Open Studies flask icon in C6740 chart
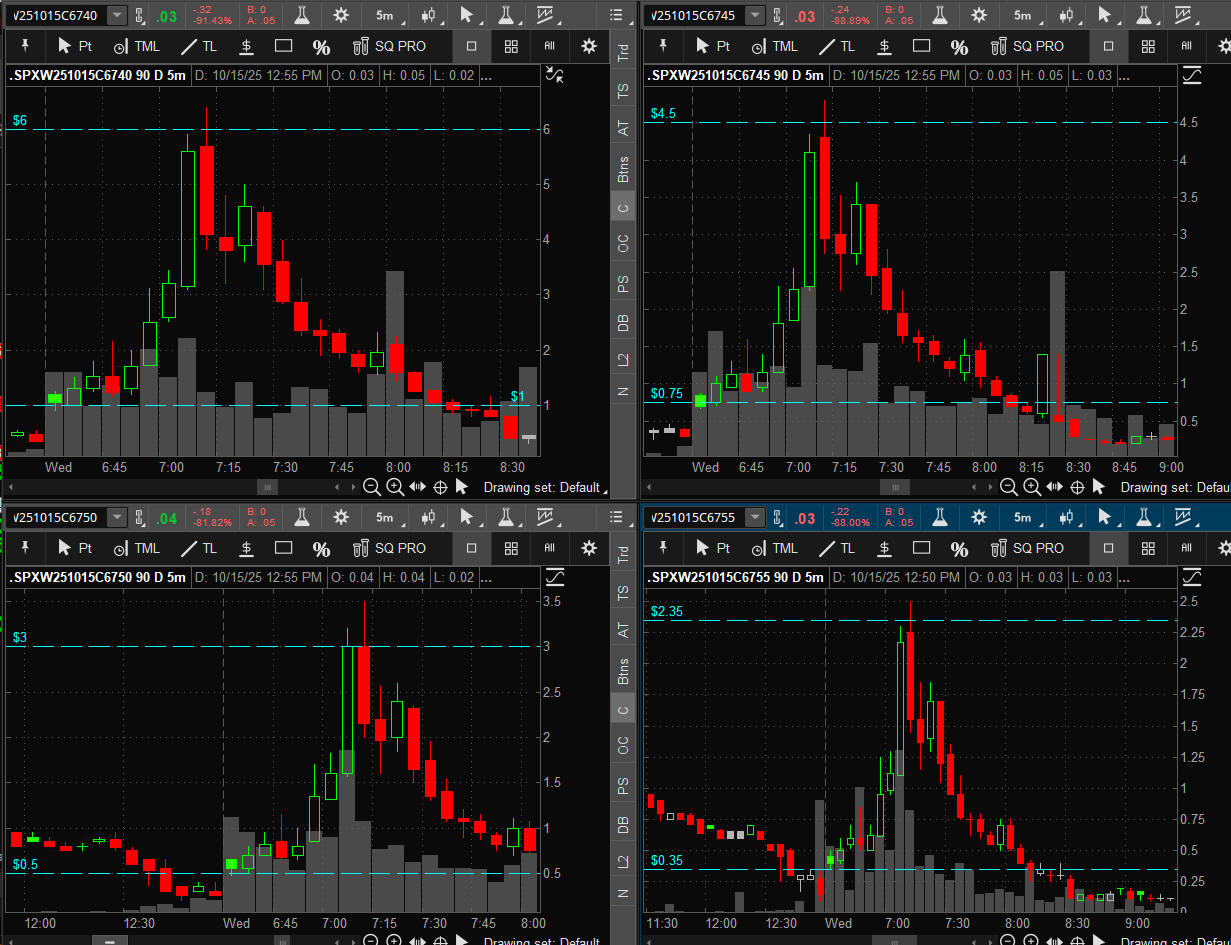 (301, 15)
